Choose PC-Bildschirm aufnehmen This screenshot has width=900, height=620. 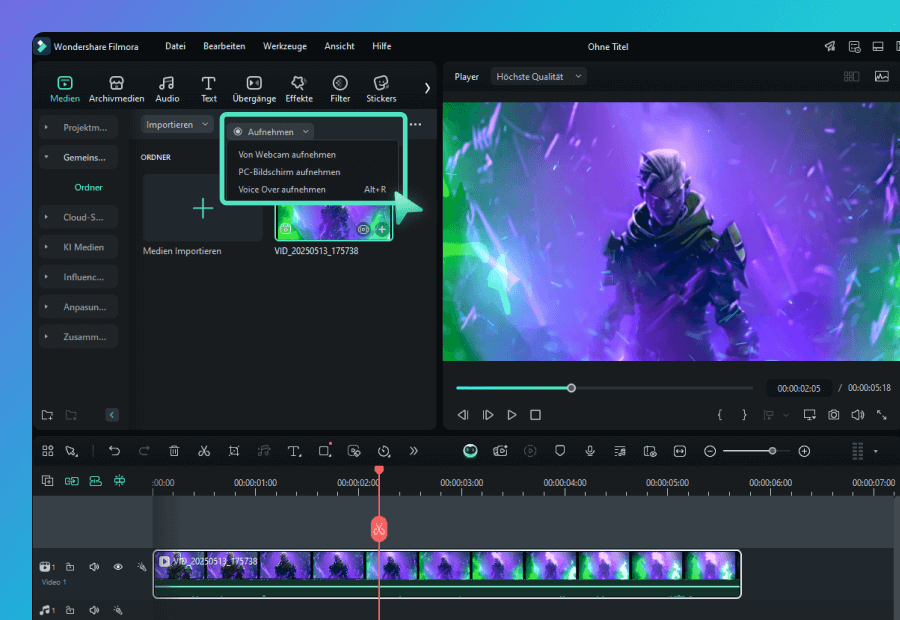[x=289, y=172]
